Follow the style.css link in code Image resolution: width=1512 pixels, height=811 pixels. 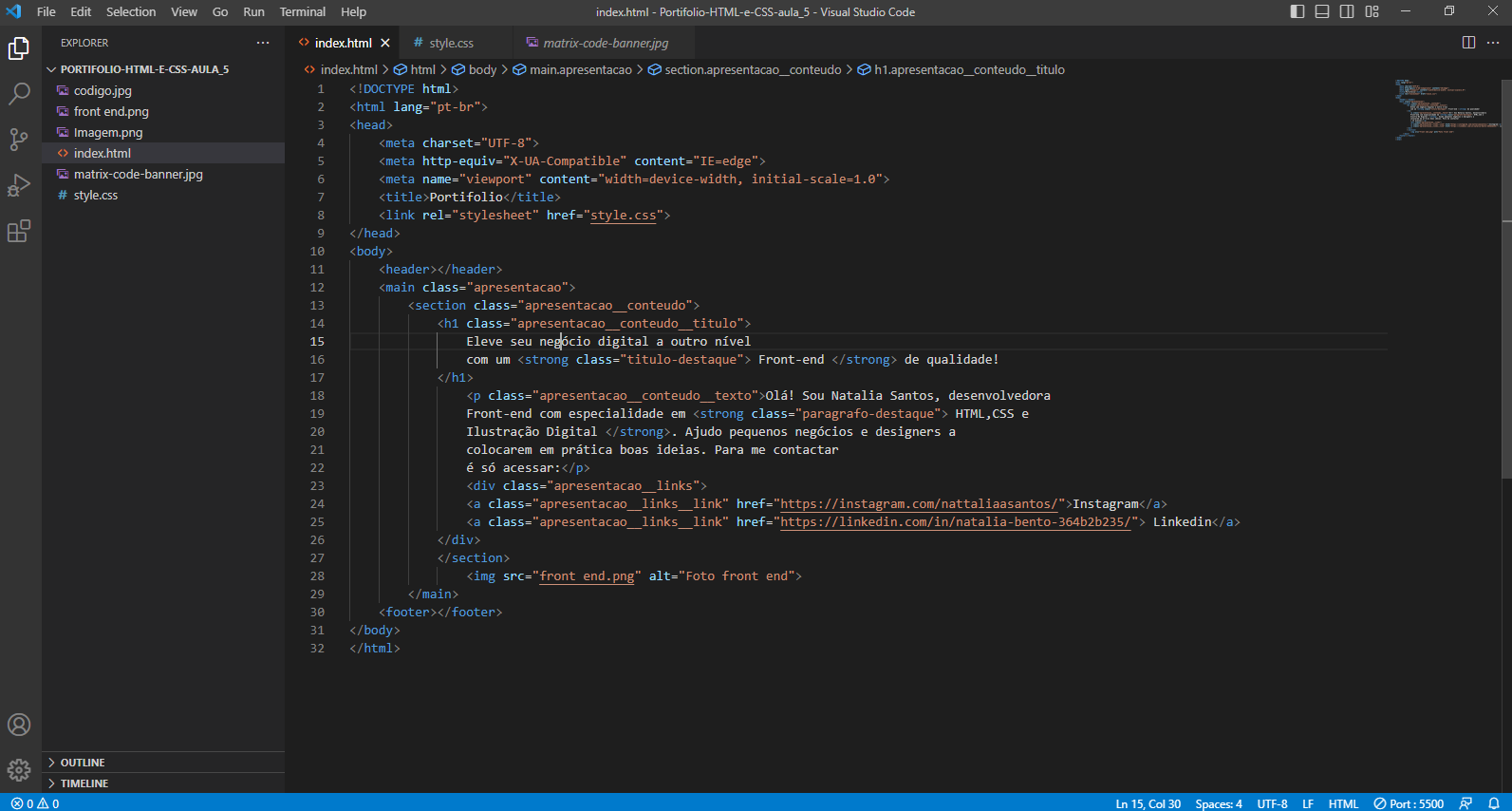point(623,216)
